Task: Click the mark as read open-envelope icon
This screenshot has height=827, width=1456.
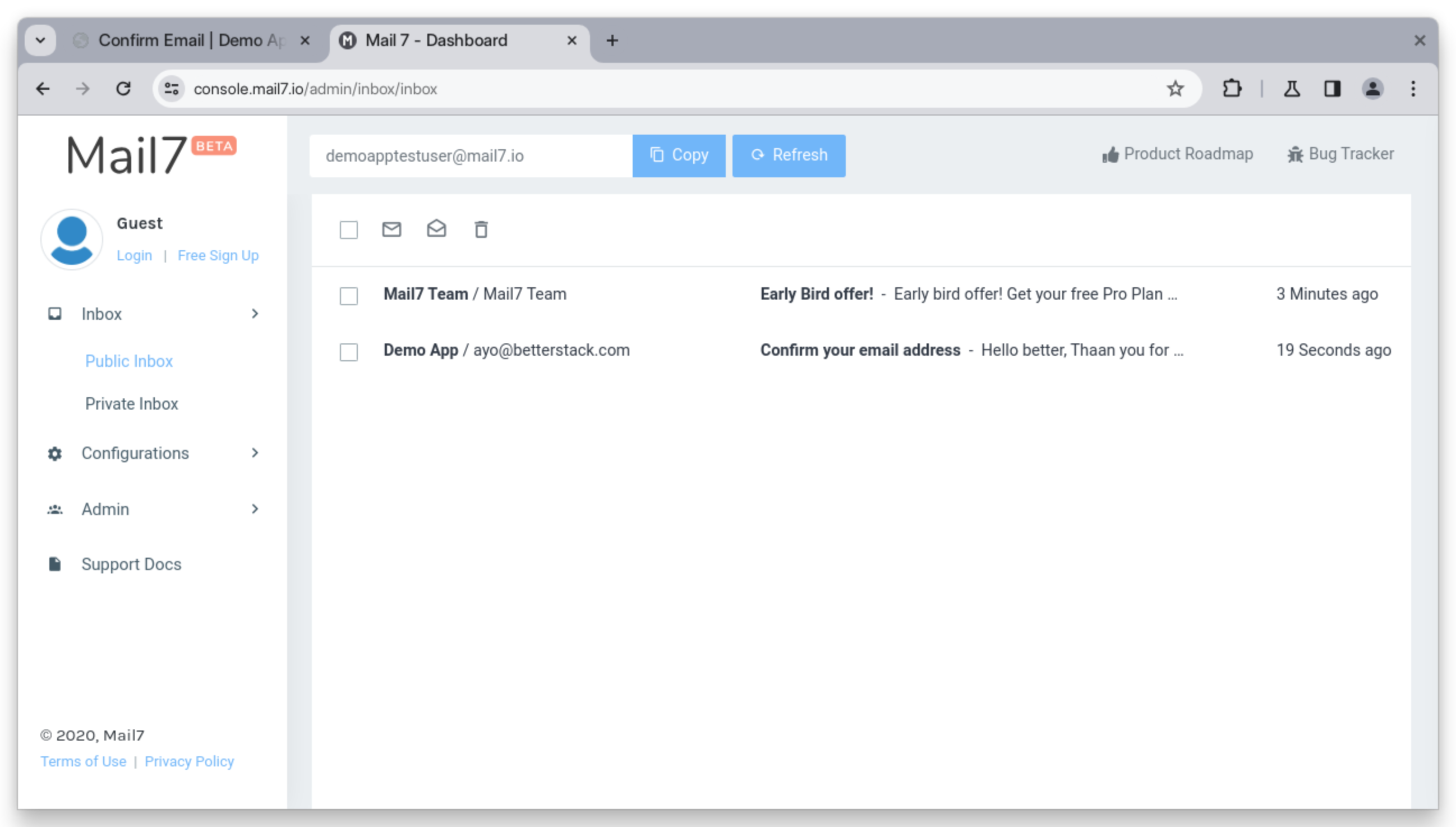Action: [x=436, y=229]
